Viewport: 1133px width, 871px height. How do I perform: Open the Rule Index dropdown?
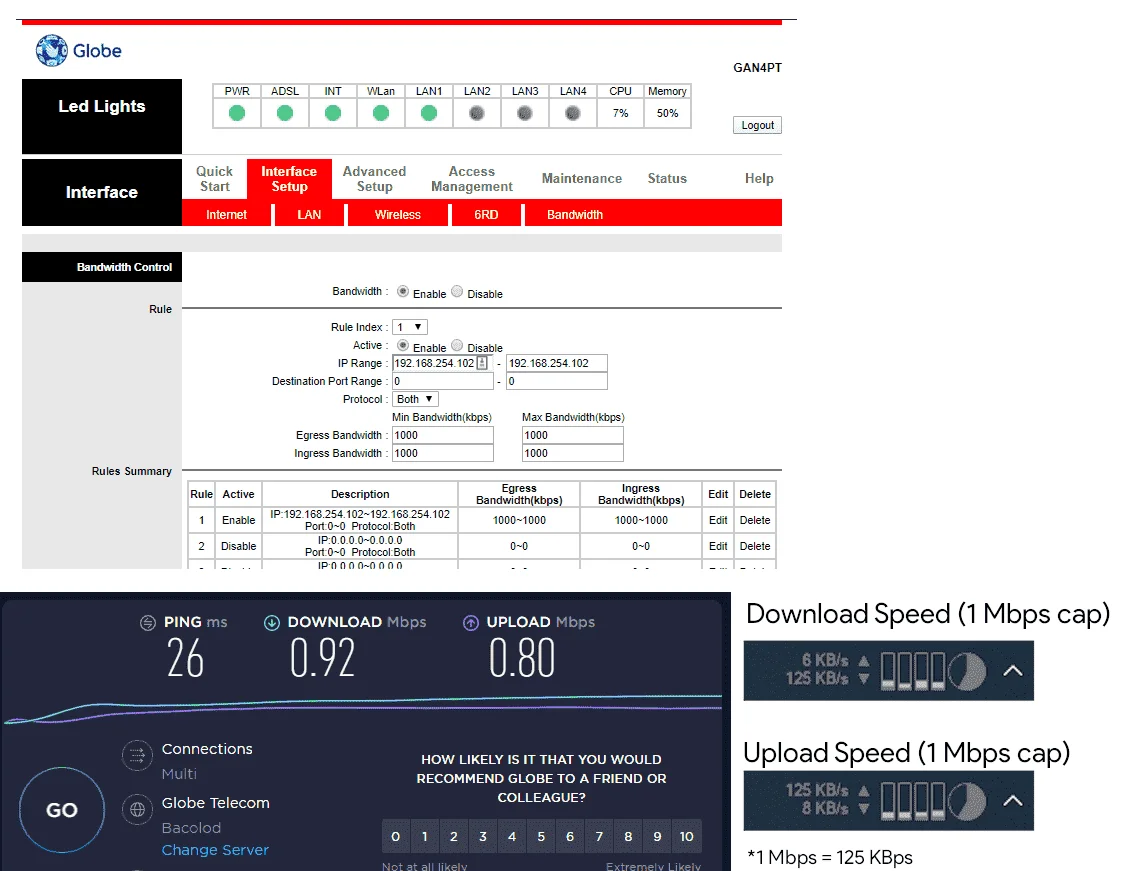click(x=410, y=327)
